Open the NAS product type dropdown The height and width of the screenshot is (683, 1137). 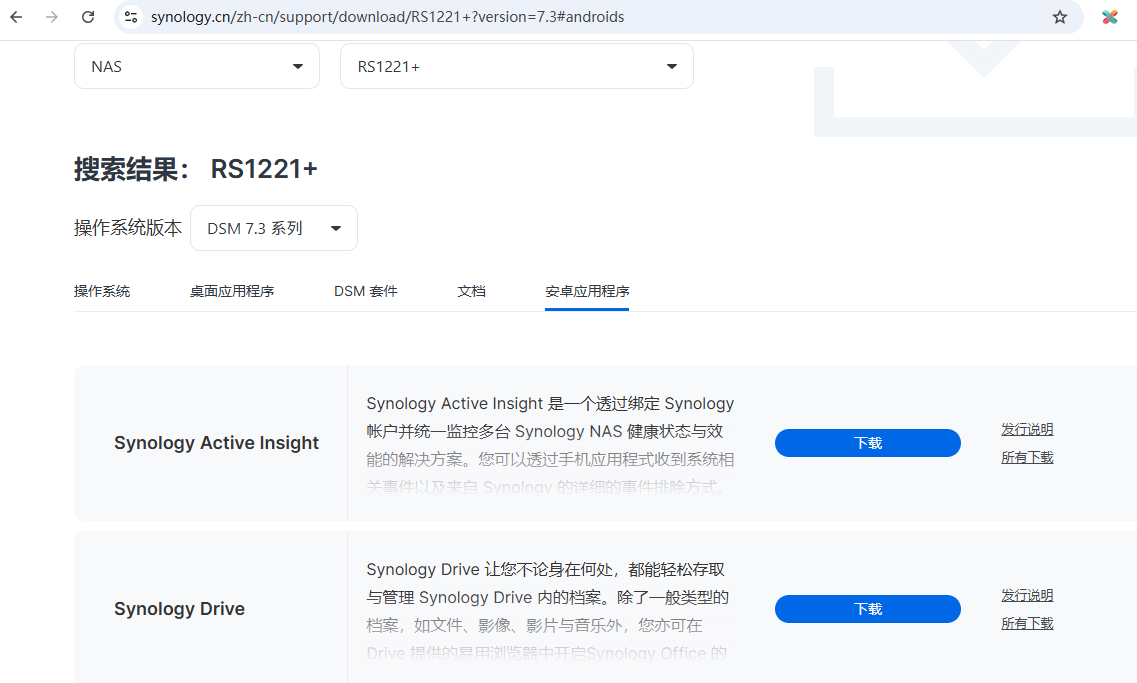pyautogui.click(x=197, y=66)
